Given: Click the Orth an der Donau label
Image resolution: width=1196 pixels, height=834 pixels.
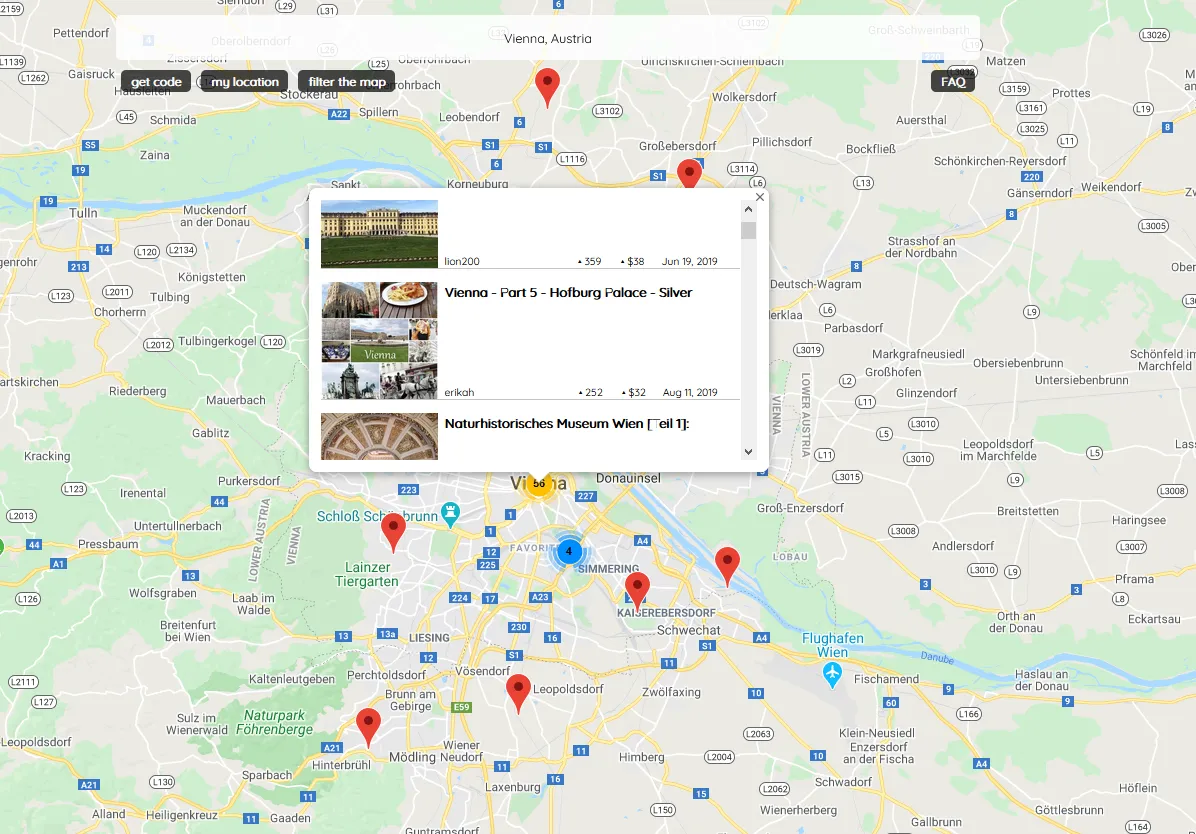Looking at the screenshot, I should point(1016,622).
